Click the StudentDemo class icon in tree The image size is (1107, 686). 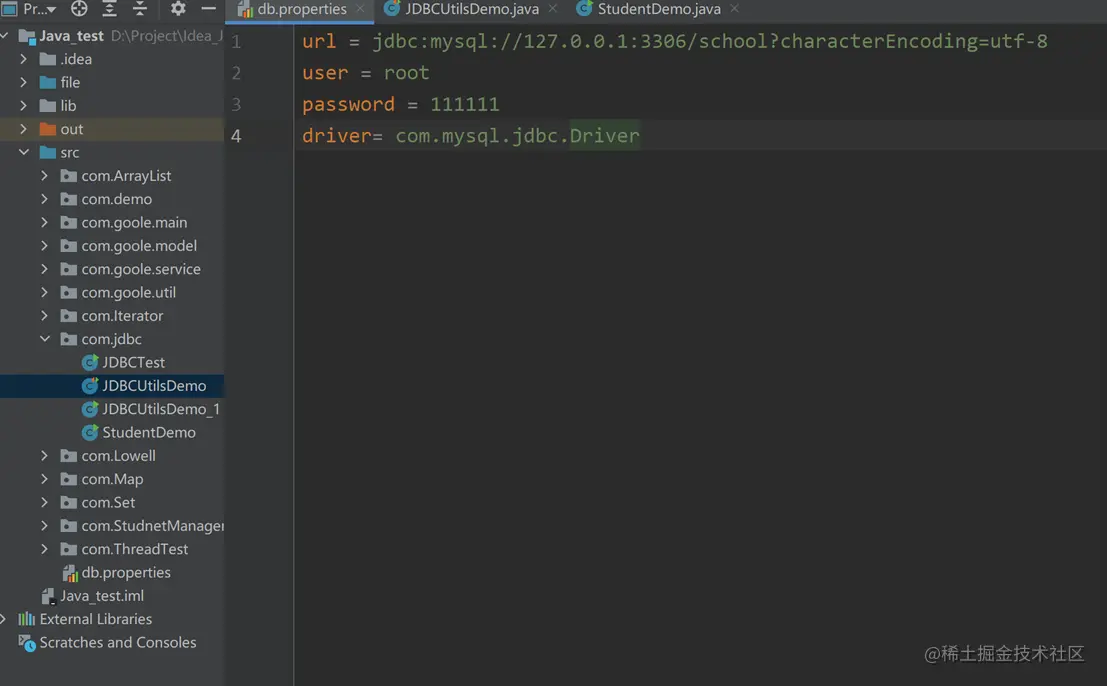point(90,432)
